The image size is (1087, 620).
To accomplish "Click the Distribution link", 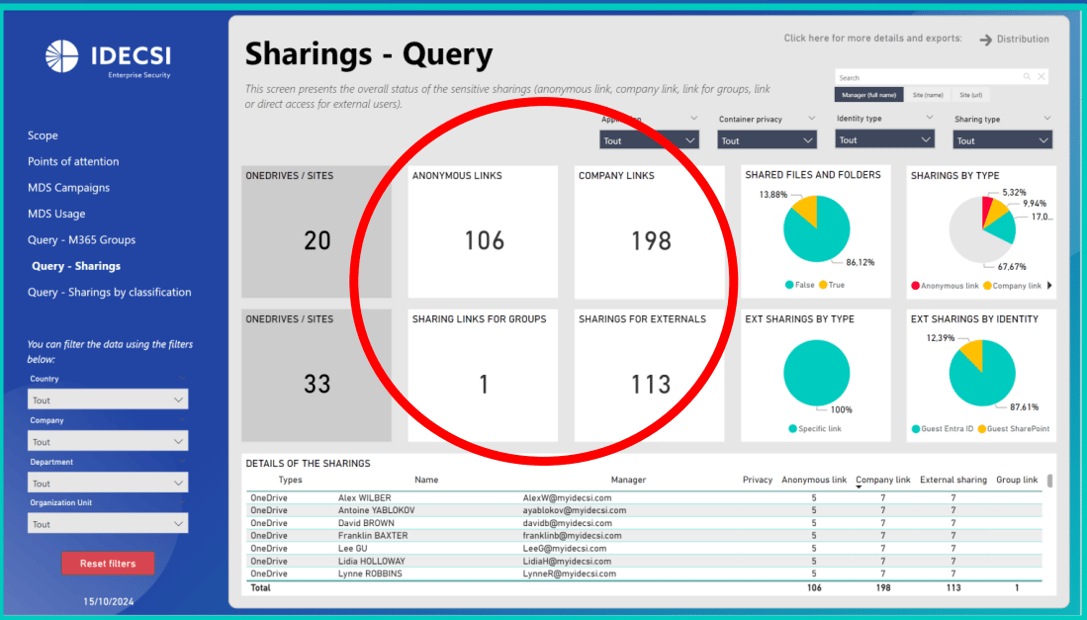I will (x=1023, y=40).
